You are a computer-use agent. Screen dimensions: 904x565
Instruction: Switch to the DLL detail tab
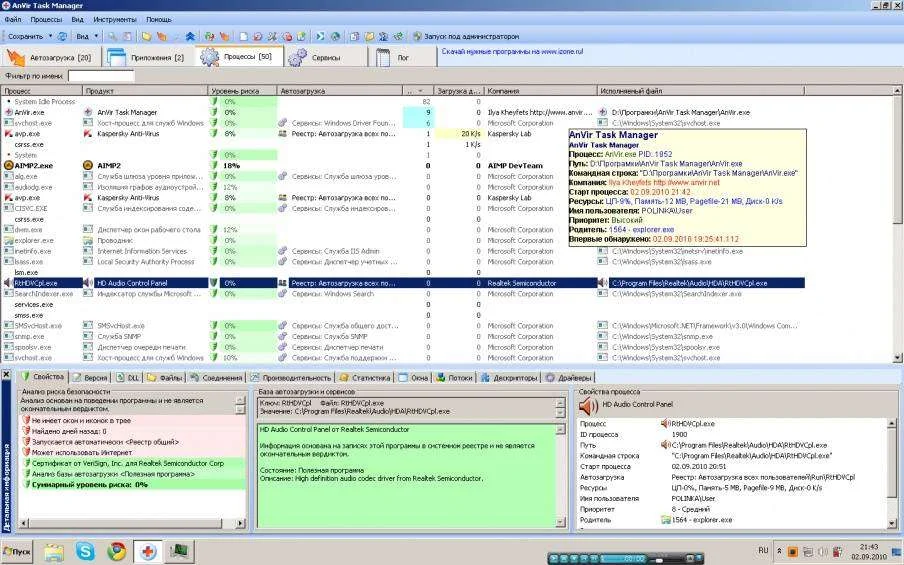pos(128,378)
